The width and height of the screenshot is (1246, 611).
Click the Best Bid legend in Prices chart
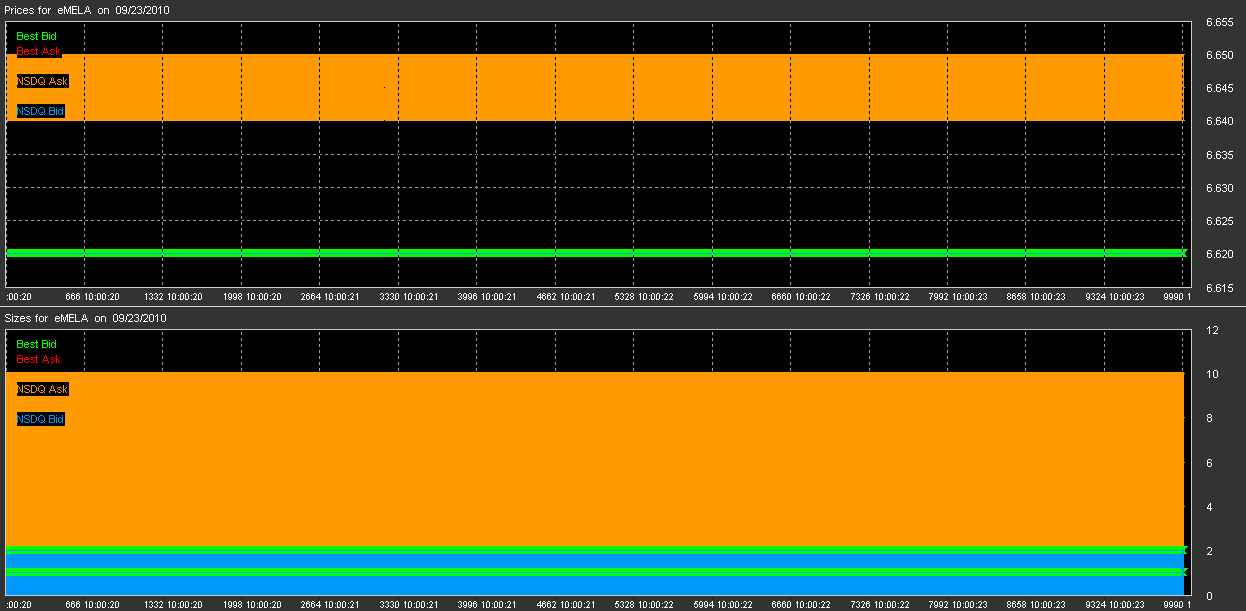36,36
